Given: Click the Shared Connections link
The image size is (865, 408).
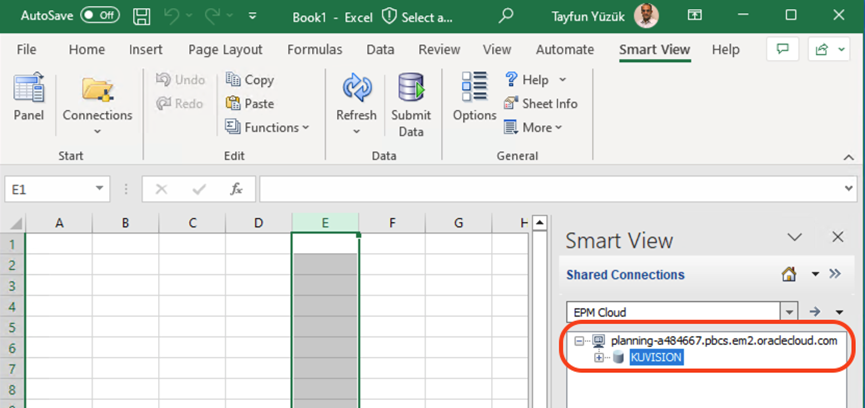Looking at the screenshot, I should 625,275.
